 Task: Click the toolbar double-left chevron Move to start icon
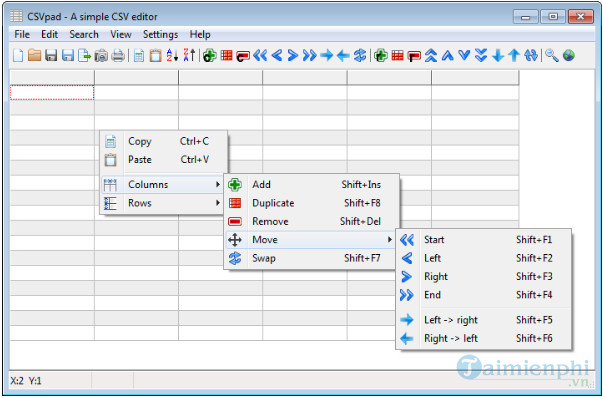click(x=260, y=55)
